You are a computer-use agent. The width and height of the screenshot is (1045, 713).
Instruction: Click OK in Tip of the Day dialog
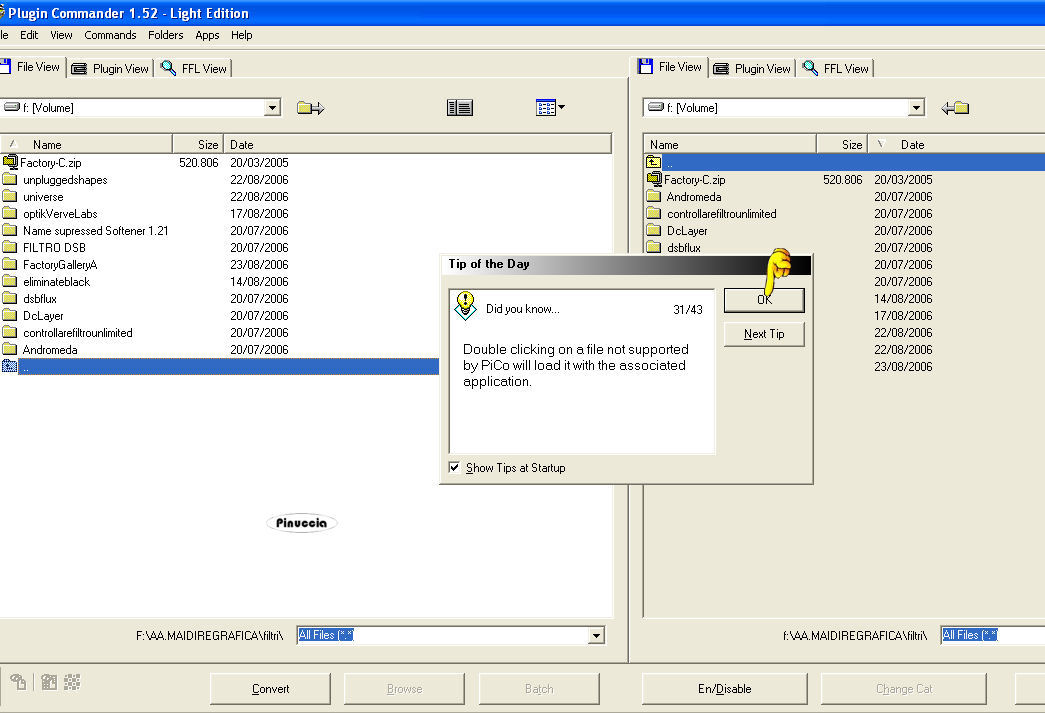coord(764,300)
